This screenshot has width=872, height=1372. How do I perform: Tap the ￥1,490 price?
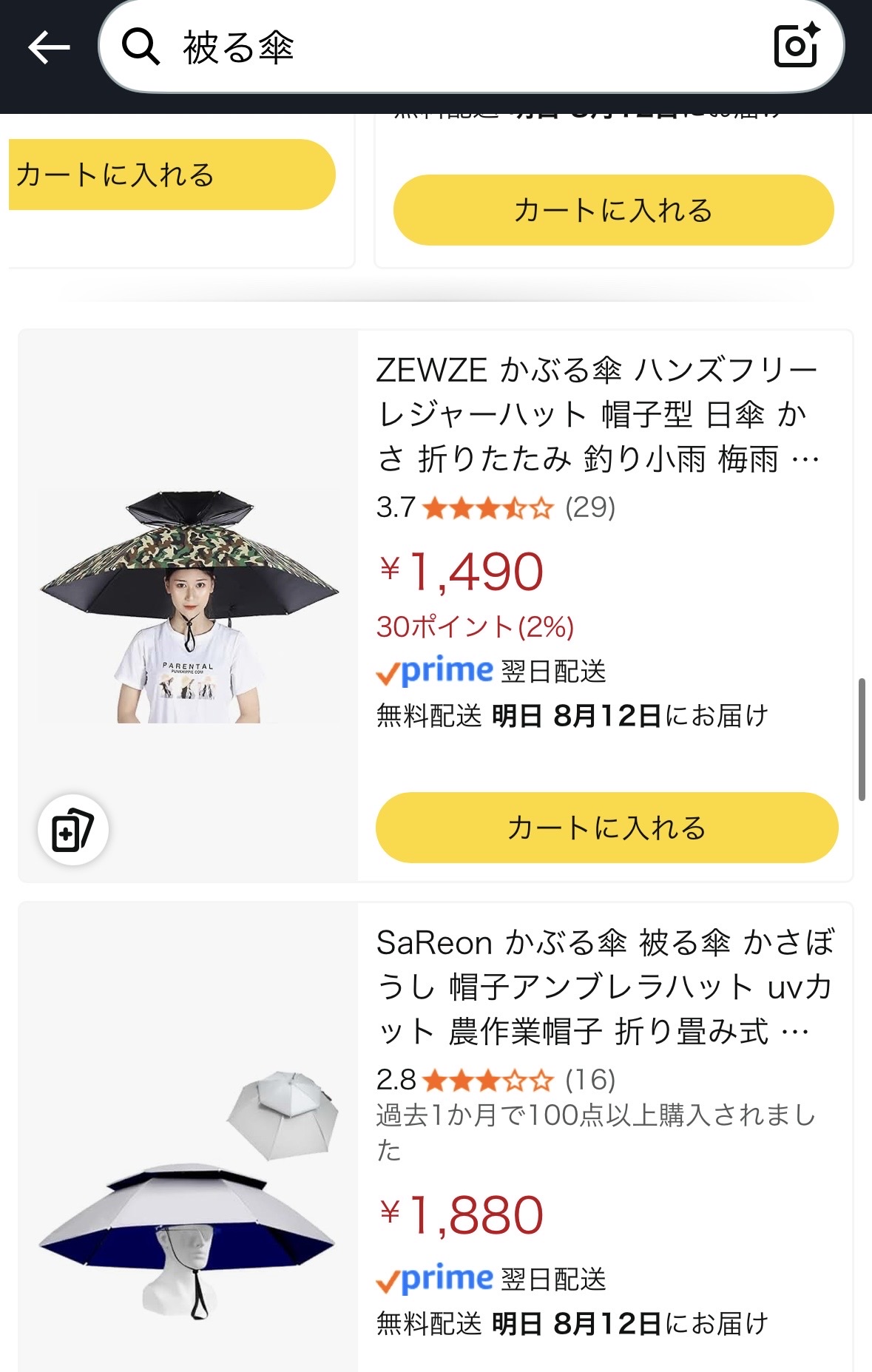coord(462,572)
